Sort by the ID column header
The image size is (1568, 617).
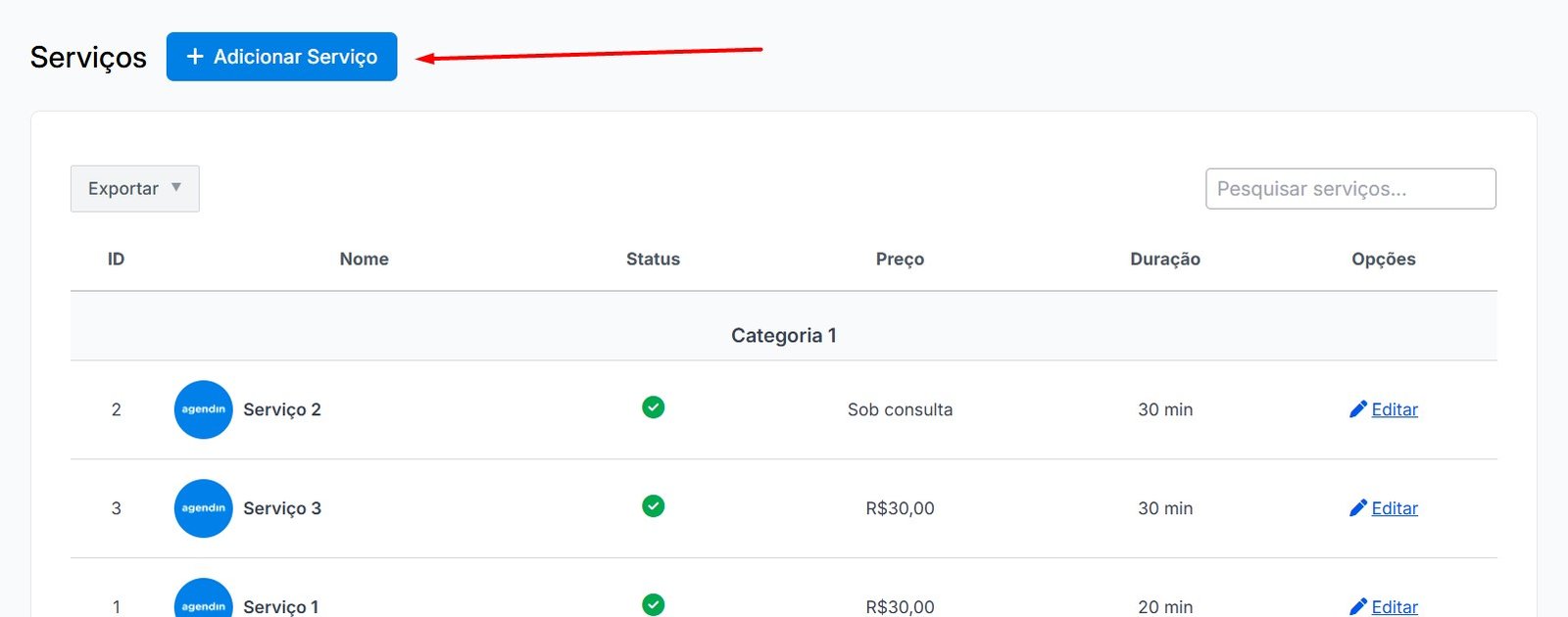[x=116, y=260]
